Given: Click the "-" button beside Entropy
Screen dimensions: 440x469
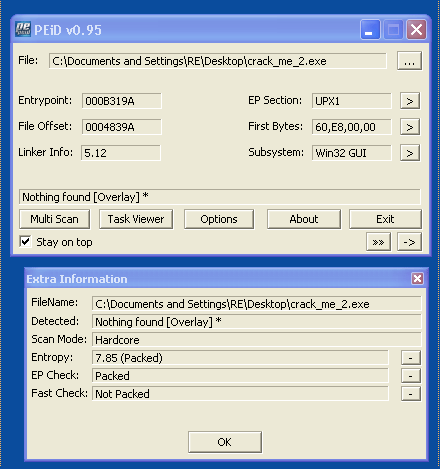Looking at the screenshot, I should click(411, 358).
